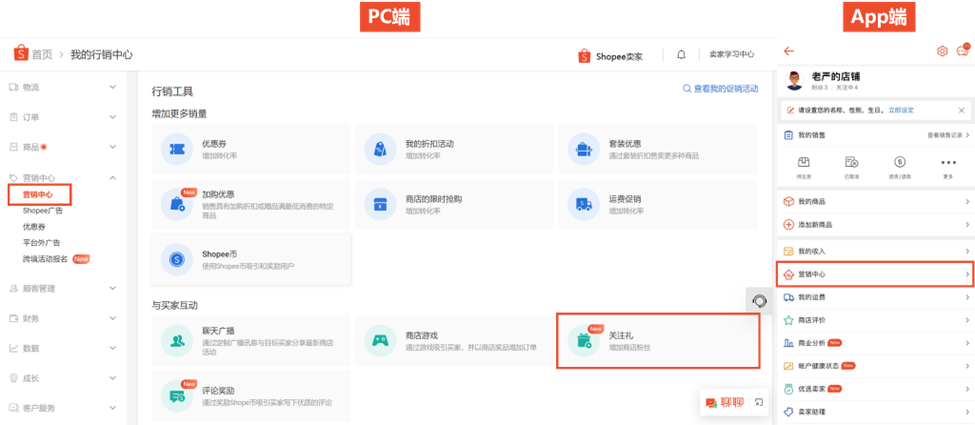This screenshot has height=425, width=975.
Task: Open the App chat bubble icon
Action: 962,51
